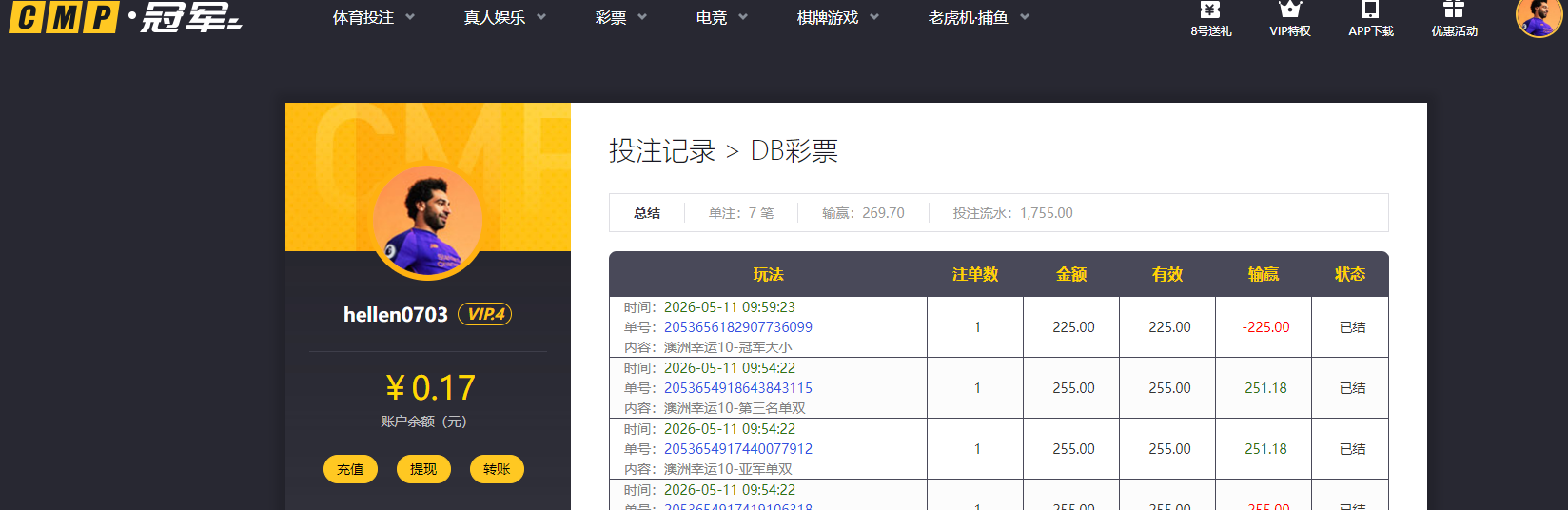Viewport: 1568px width, 510px height.
Task: Click the ¥0.17 account balance
Action: point(430,388)
